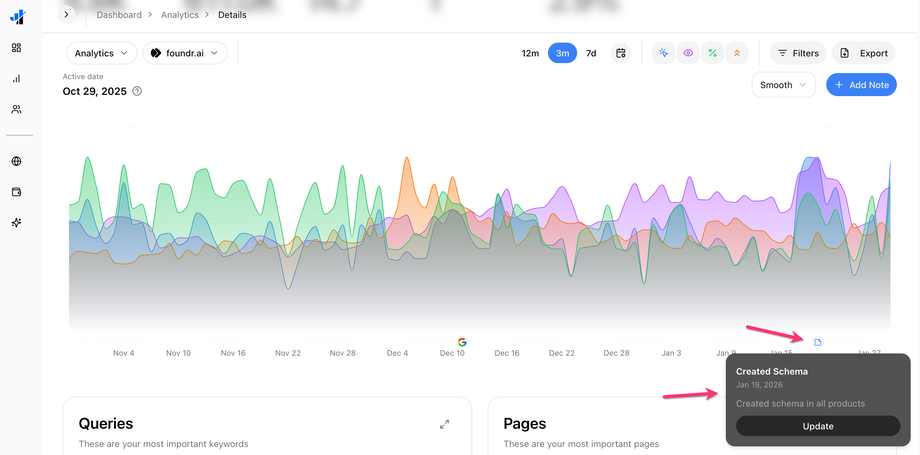The width and height of the screenshot is (920, 455).
Task: Click the Dec 4 axis label
Action: [x=397, y=353]
